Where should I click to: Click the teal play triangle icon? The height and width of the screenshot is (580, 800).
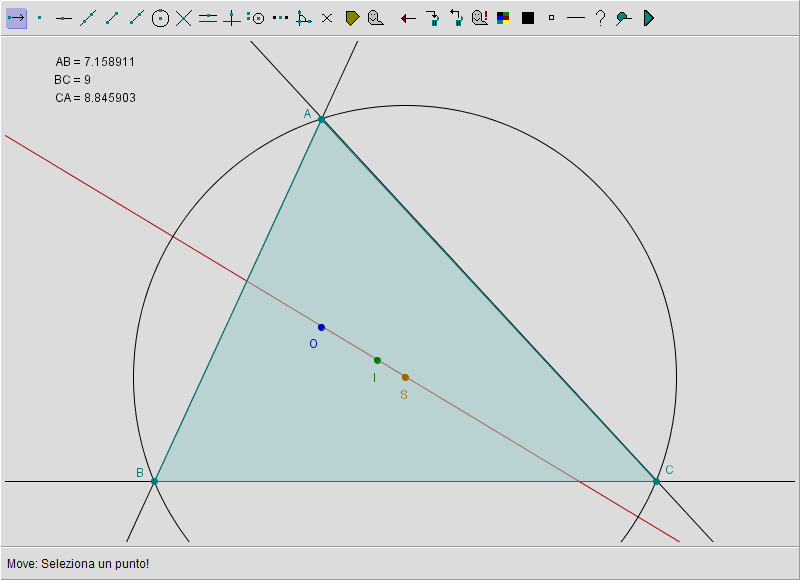(x=648, y=18)
